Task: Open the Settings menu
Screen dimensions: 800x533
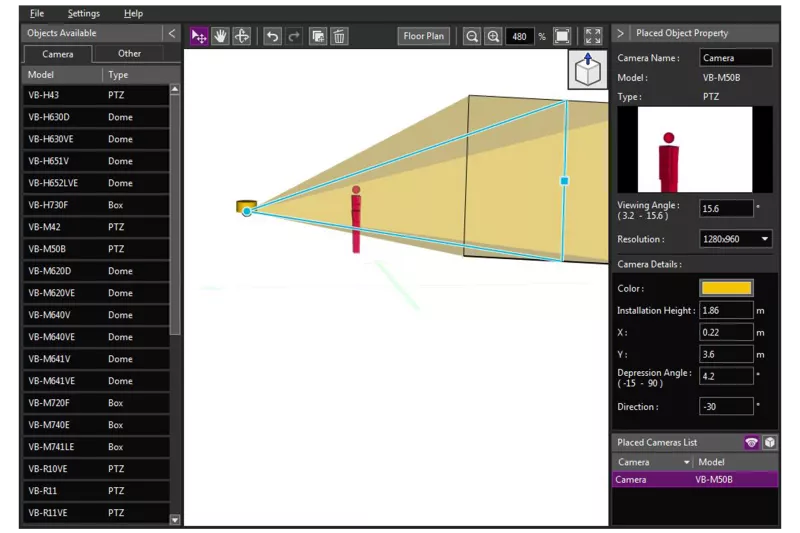Action: coord(84,13)
